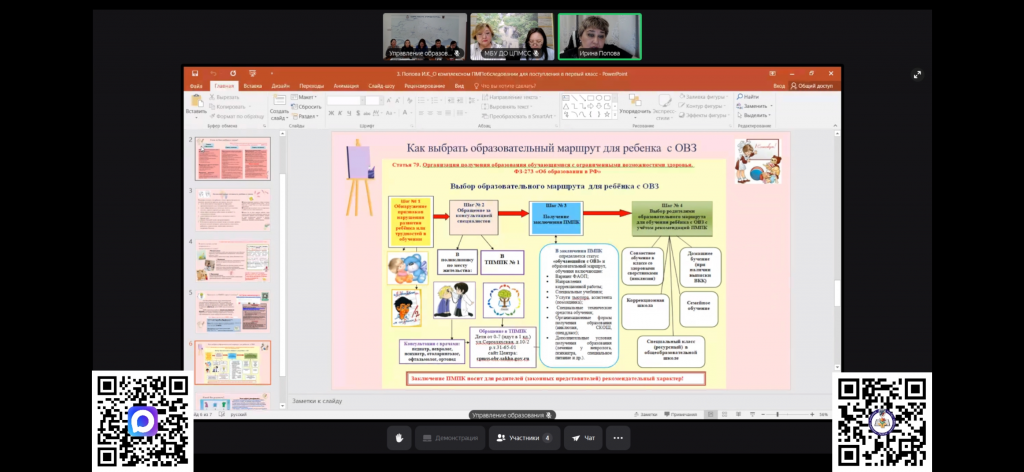Image resolution: width=1024 pixels, height=472 pixels.
Task: Open the Чат panel
Action: 583,438
